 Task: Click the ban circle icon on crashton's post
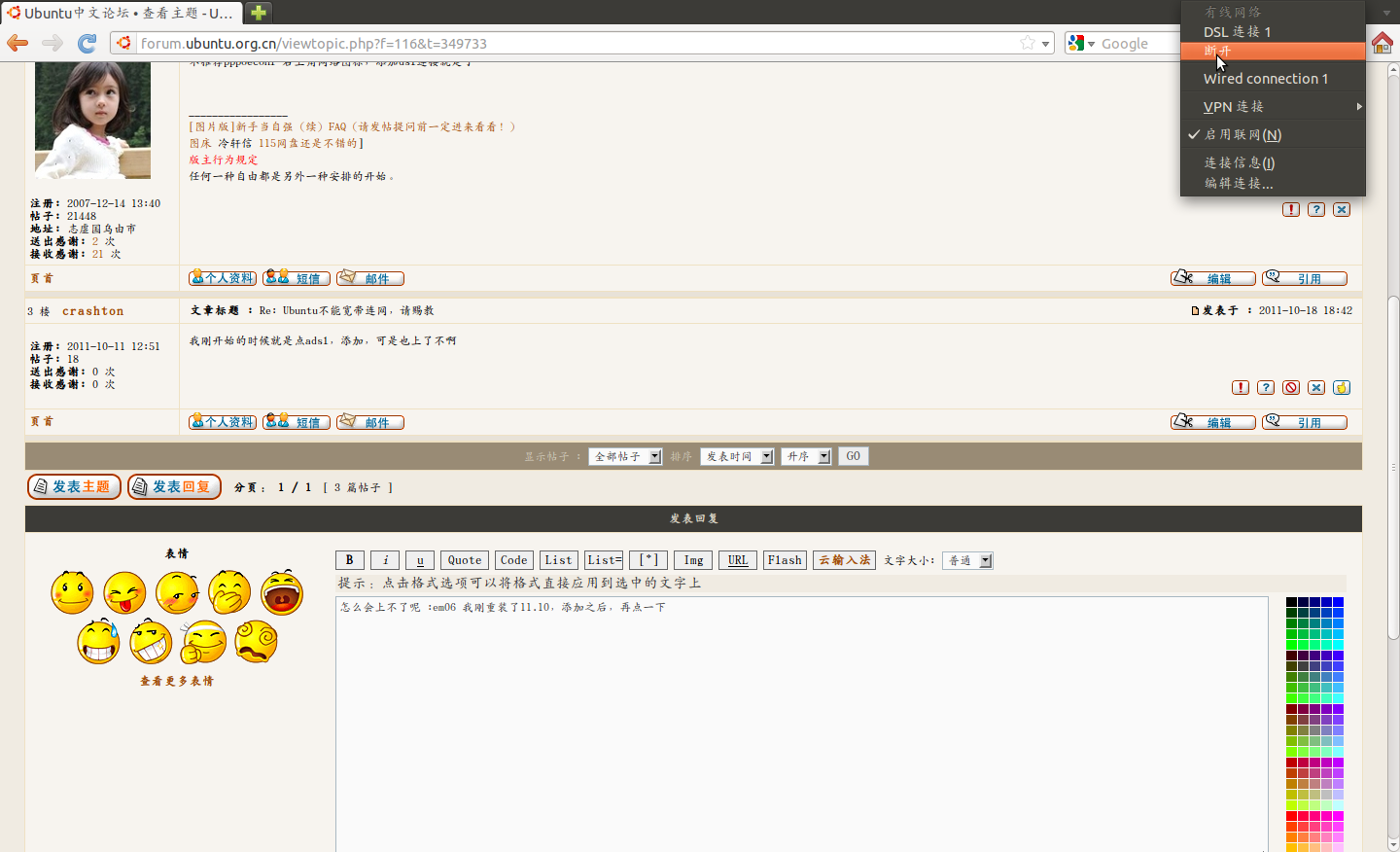(x=1291, y=388)
